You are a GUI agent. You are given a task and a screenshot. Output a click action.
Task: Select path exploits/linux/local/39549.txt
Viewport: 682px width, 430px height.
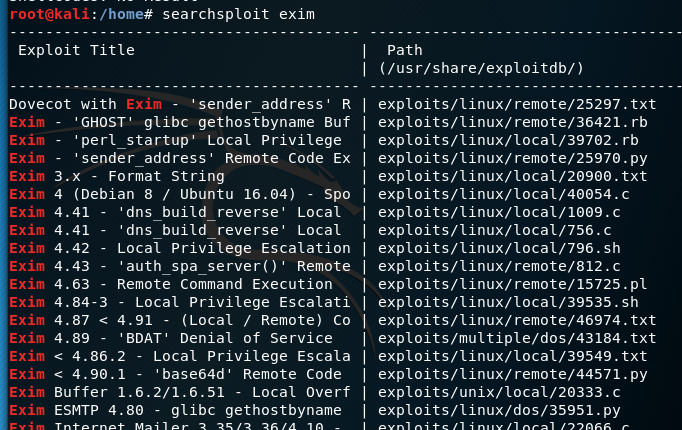tap(512, 356)
